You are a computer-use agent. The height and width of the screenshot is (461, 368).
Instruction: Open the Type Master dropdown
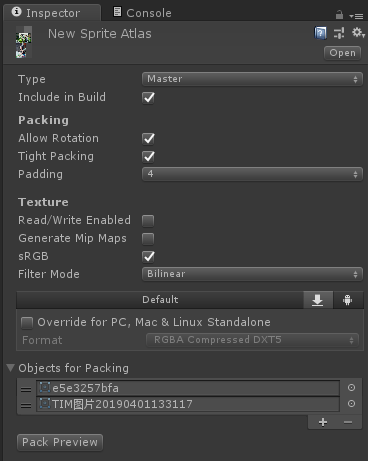tap(252, 79)
